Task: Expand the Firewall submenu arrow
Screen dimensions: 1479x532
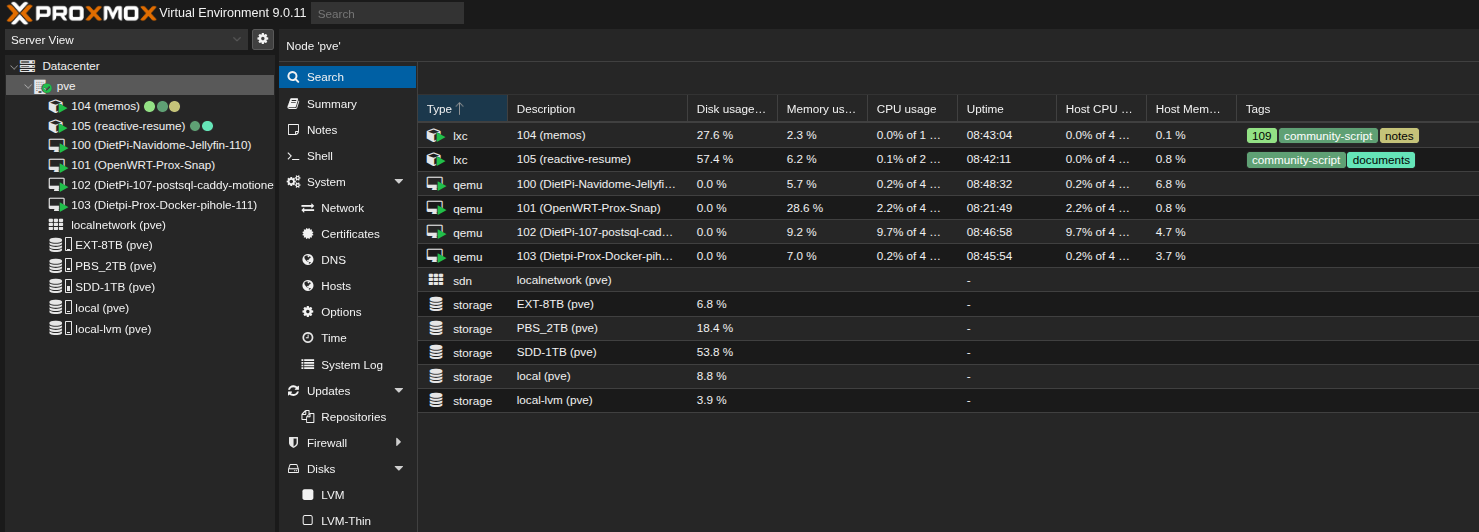Action: tap(399, 443)
